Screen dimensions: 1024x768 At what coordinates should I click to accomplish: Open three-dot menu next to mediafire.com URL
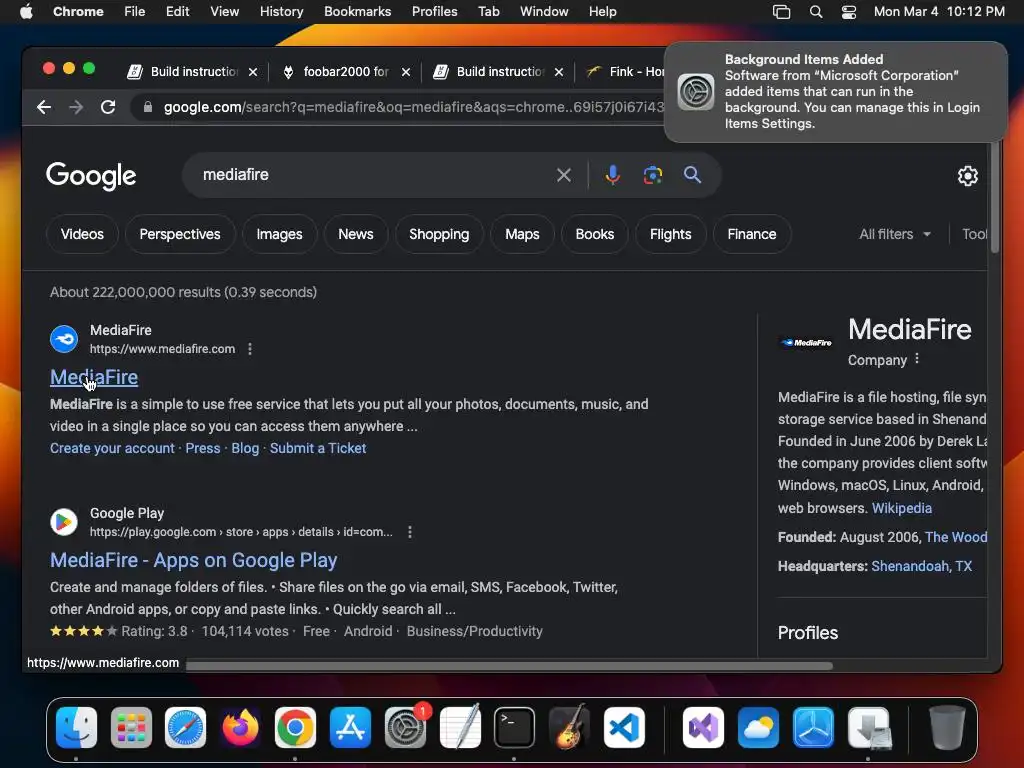250,349
